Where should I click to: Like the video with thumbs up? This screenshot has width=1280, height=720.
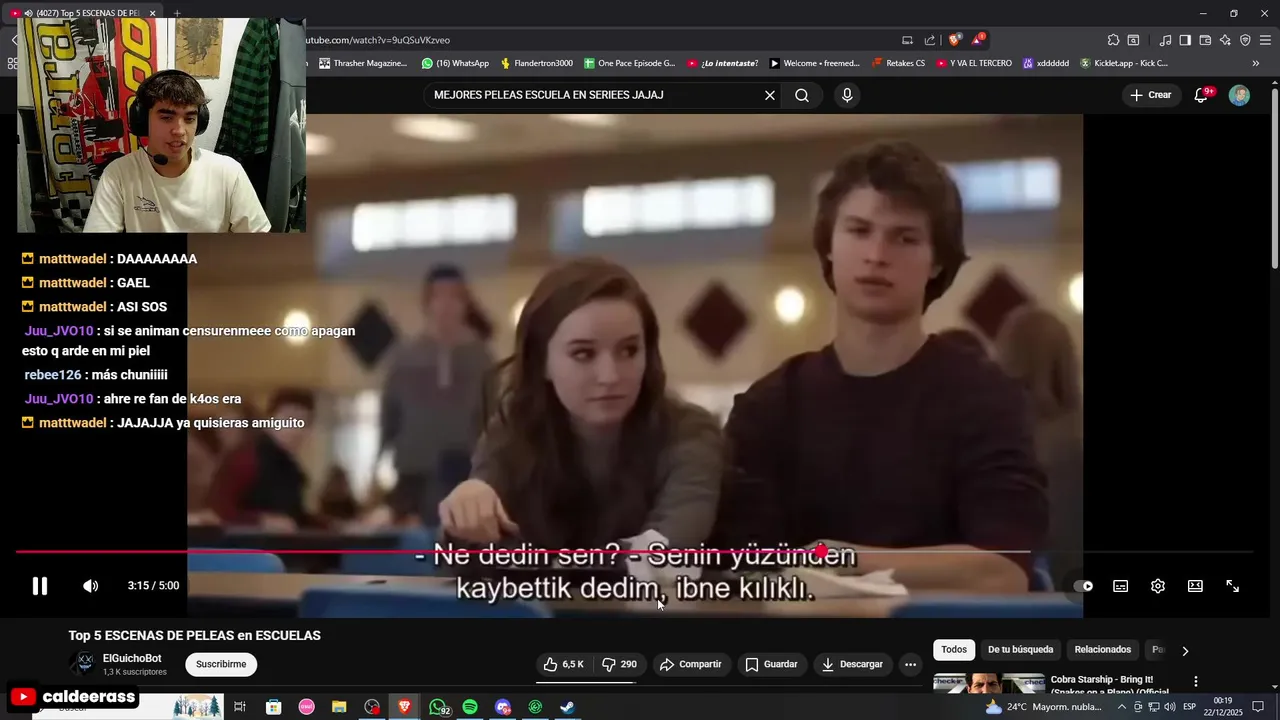pos(564,664)
